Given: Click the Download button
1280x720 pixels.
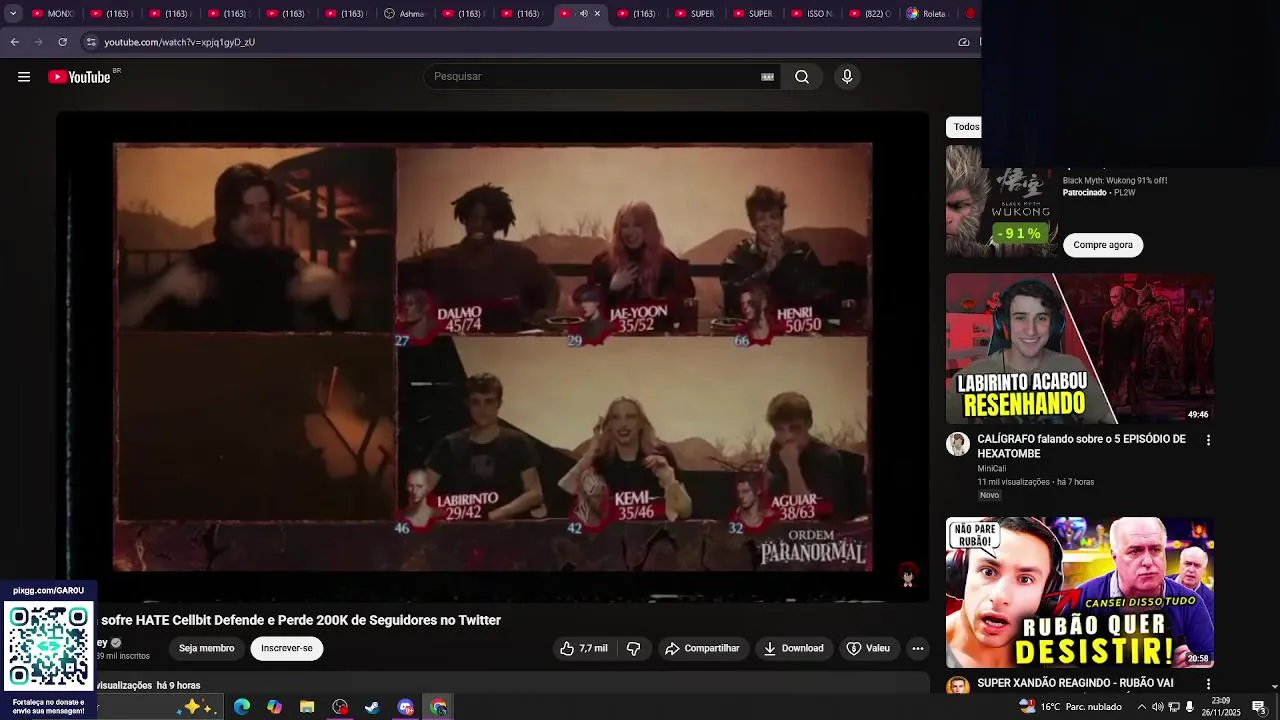Looking at the screenshot, I should tap(793, 648).
